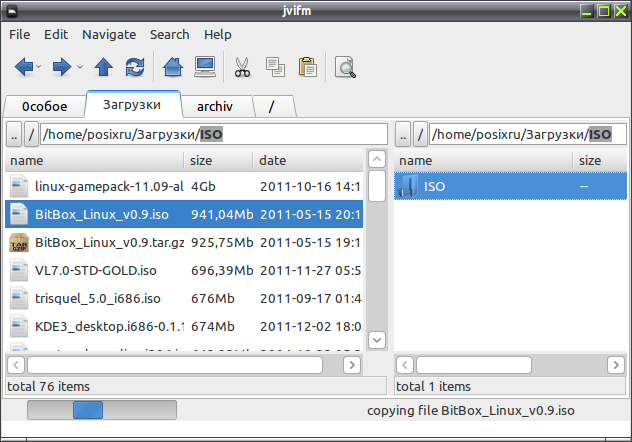Expand Forward button history dropdown arrow

[x=80, y=66]
